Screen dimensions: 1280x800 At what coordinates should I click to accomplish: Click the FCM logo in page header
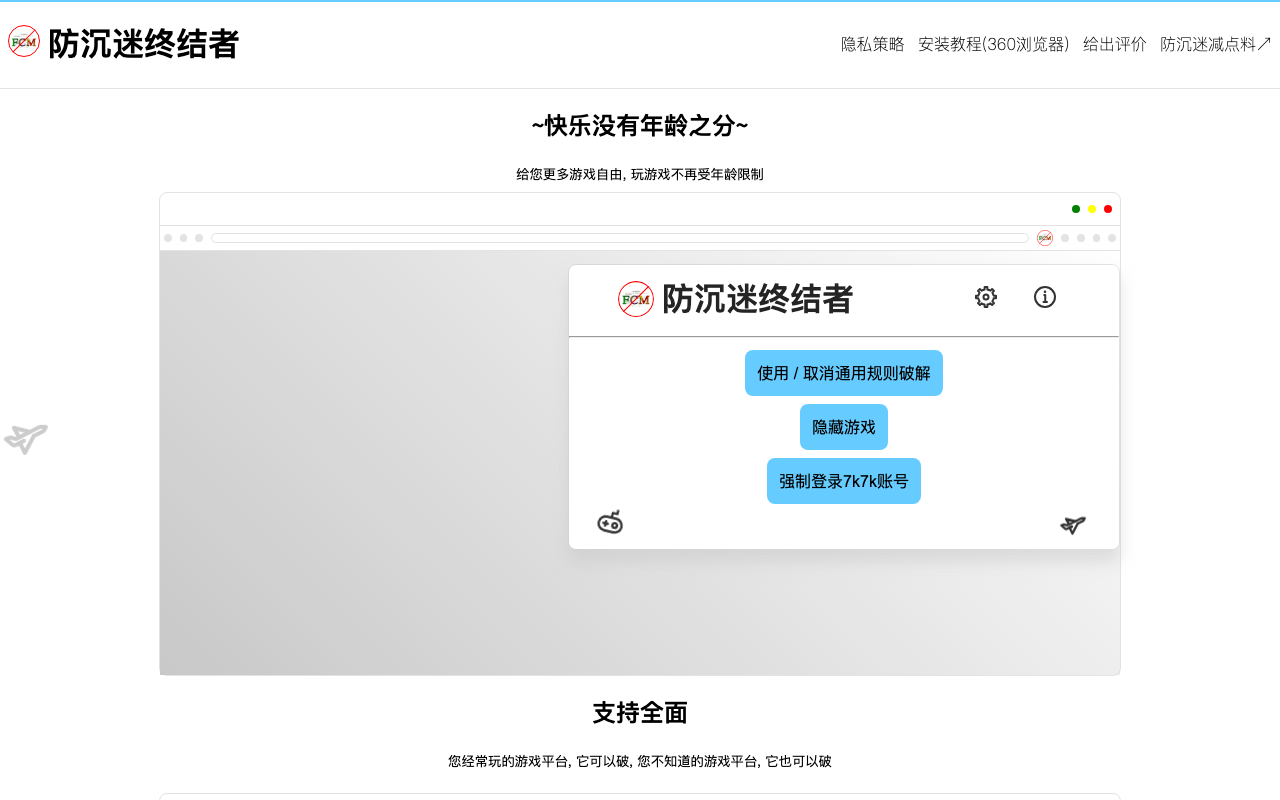24,41
